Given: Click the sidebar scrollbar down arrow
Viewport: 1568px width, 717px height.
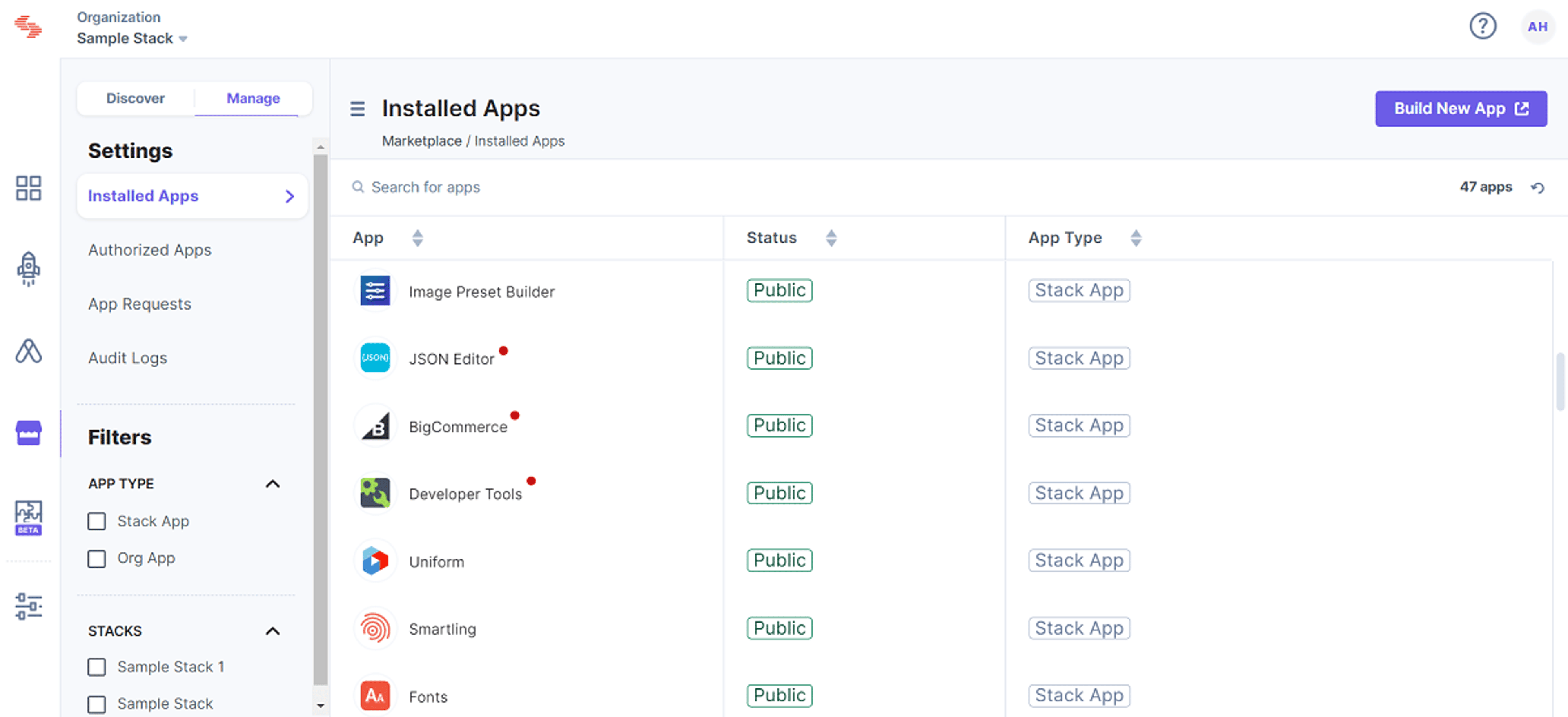Looking at the screenshot, I should 320,706.
